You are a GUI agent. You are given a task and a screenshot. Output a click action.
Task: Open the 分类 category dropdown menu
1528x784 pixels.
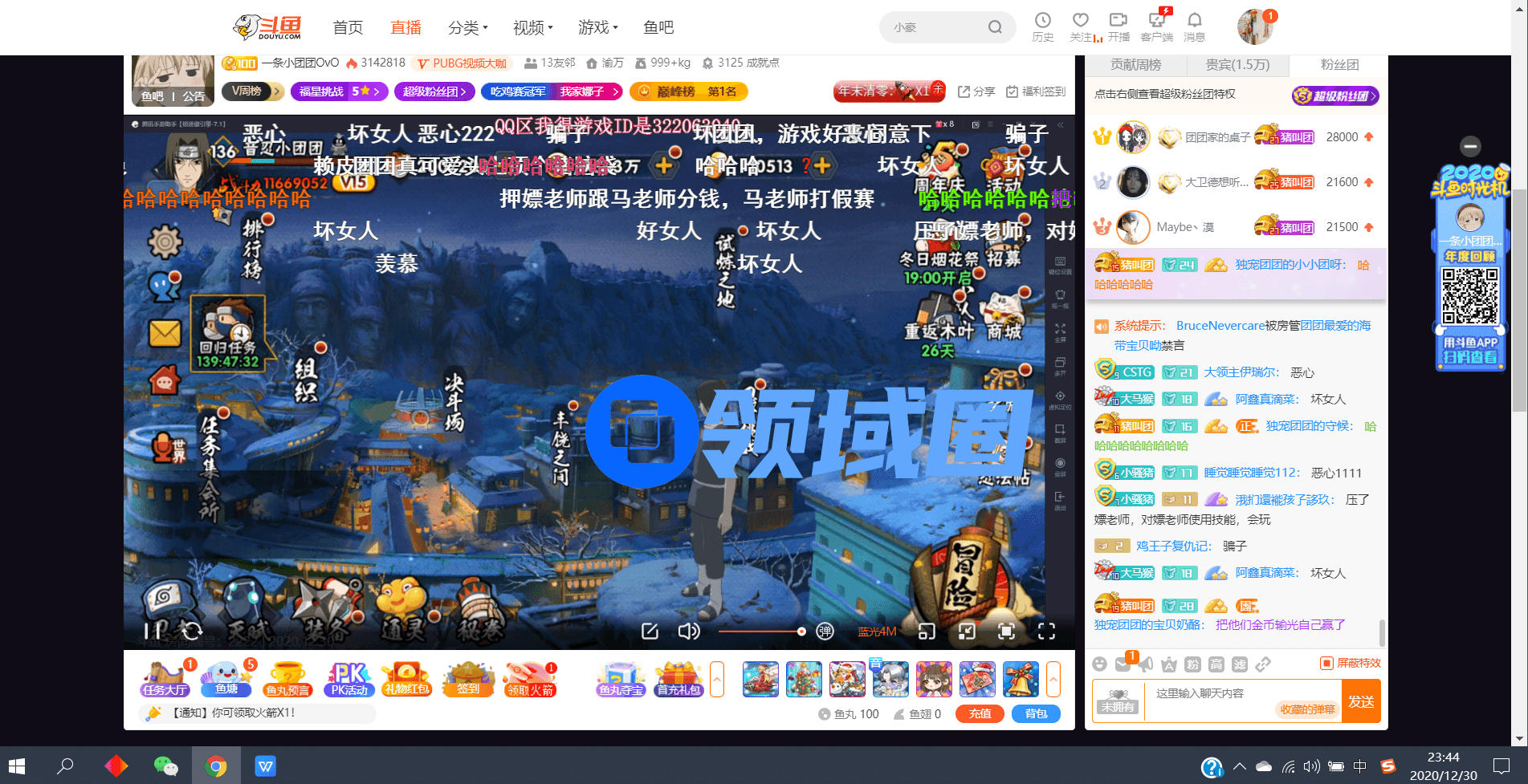(467, 28)
